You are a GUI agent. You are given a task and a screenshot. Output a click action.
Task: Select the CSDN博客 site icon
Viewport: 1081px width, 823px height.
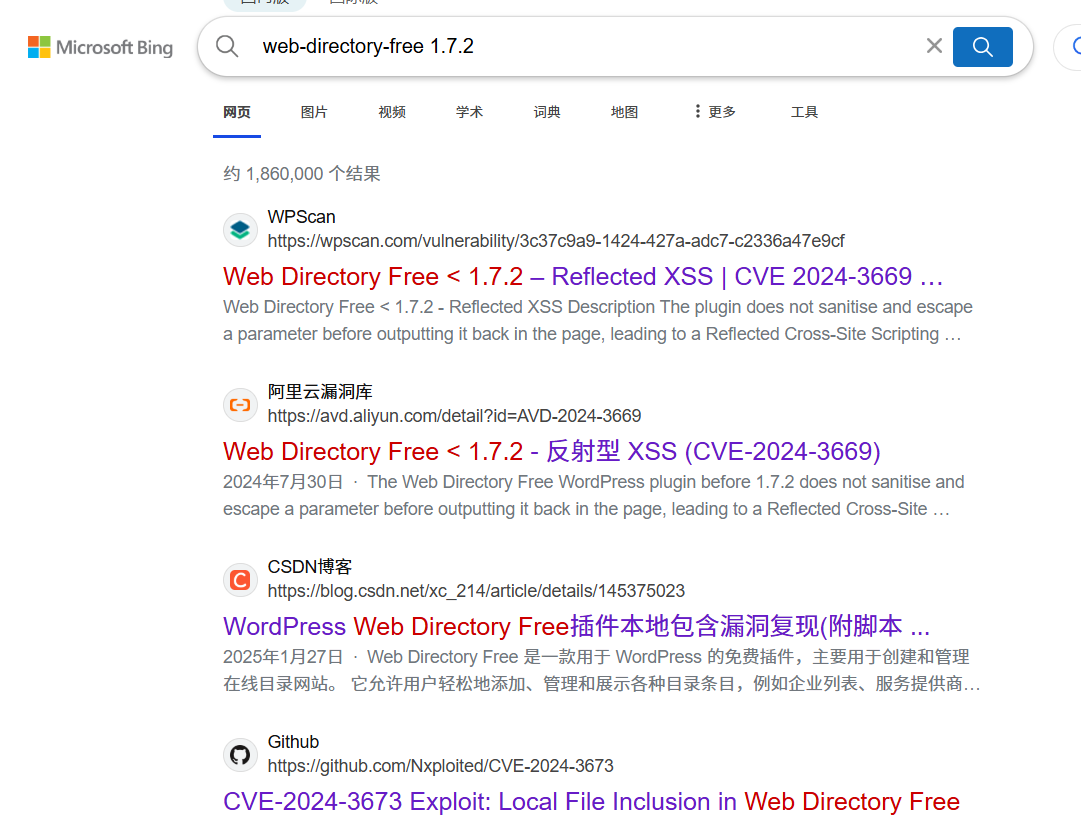[240, 579]
